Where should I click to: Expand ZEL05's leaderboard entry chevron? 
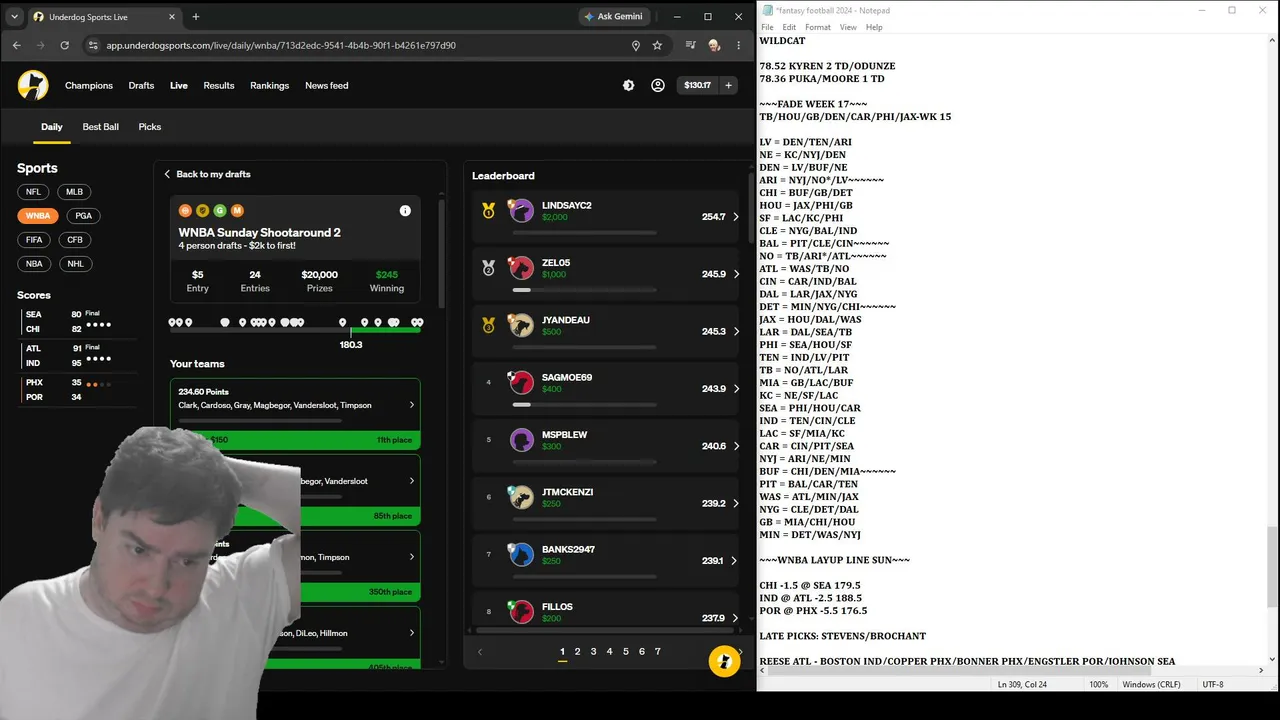tap(736, 274)
